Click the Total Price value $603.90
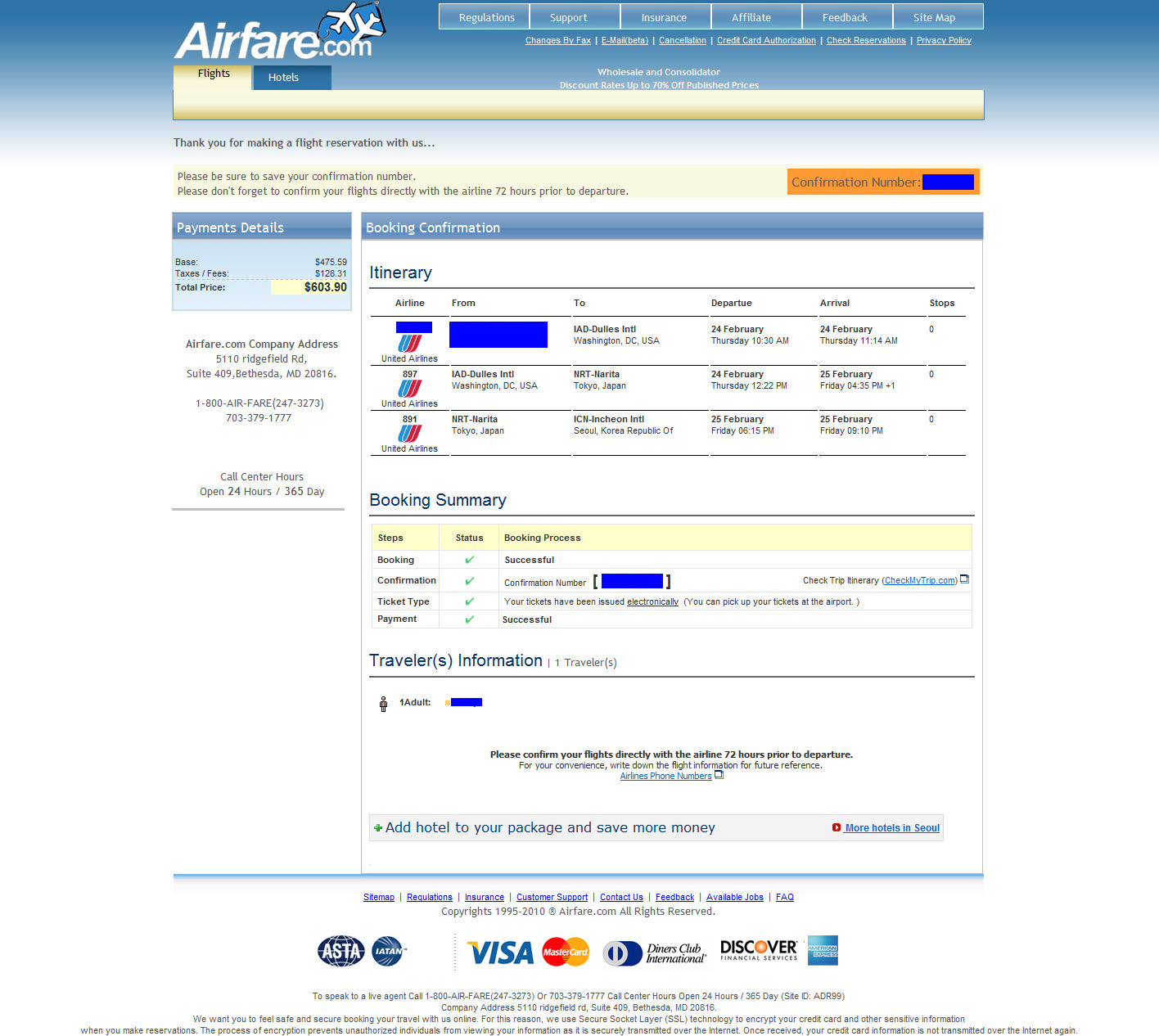The width and height of the screenshot is (1159, 1036). (x=326, y=287)
